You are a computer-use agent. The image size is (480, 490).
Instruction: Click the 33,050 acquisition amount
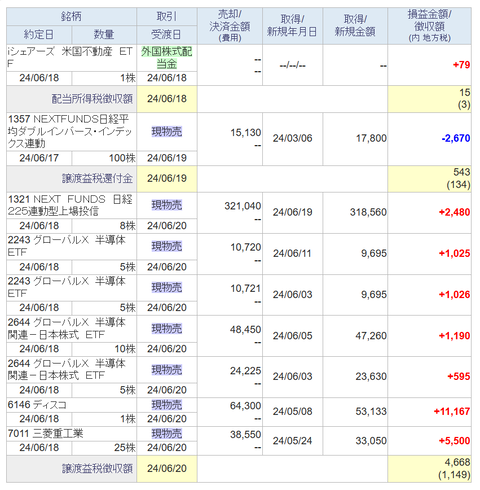371,441
